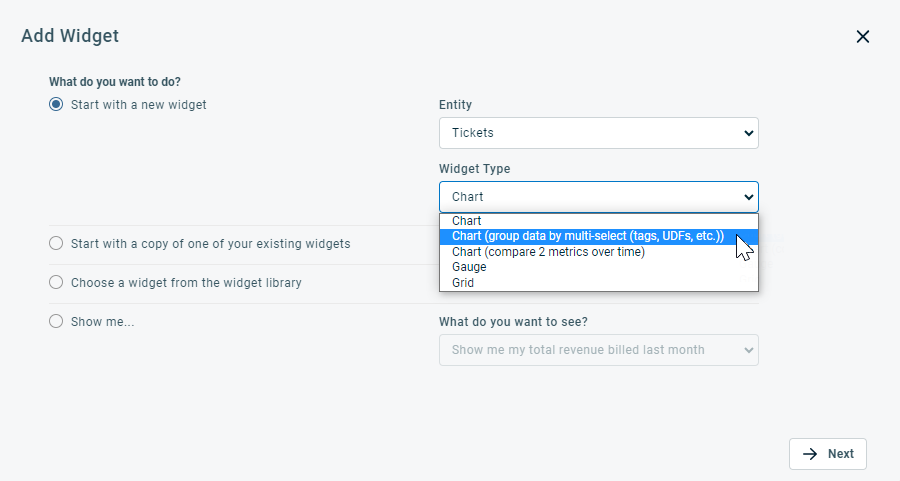The height and width of the screenshot is (481, 900).
Task: Click the 'Start with a new widget' label
Action: [138, 104]
